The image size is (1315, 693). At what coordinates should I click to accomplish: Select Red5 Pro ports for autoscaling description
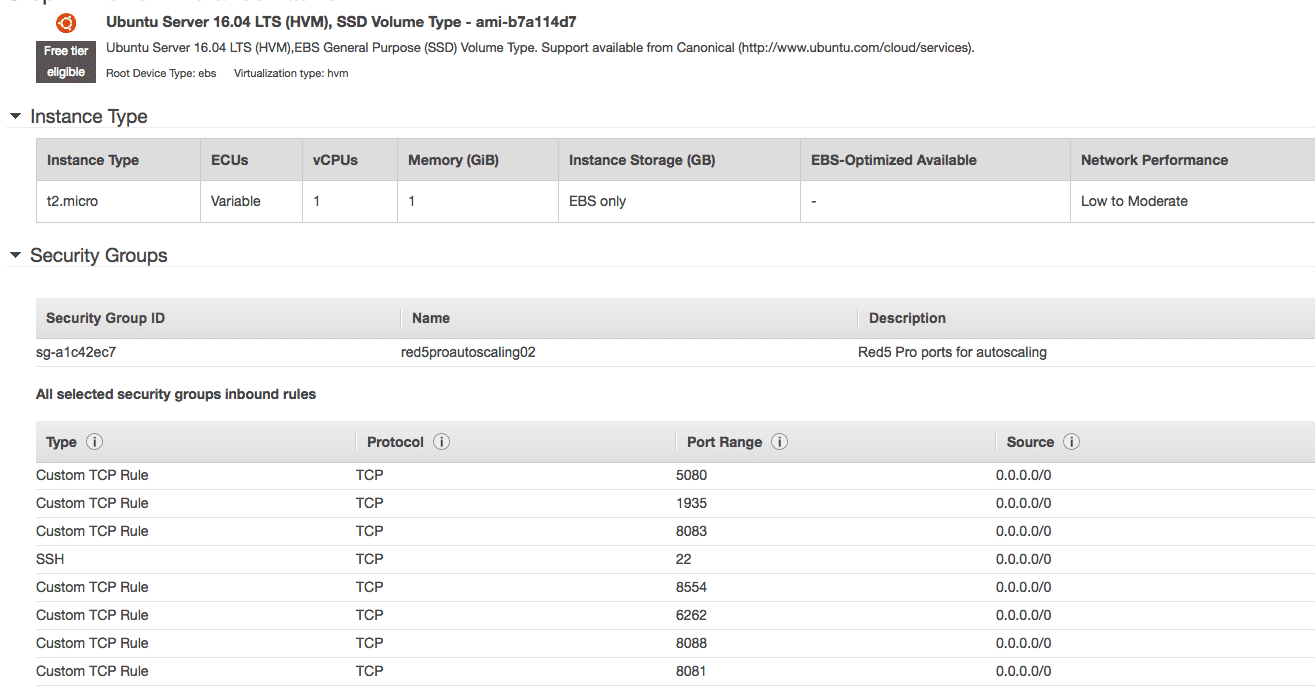pyautogui.click(x=952, y=352)
